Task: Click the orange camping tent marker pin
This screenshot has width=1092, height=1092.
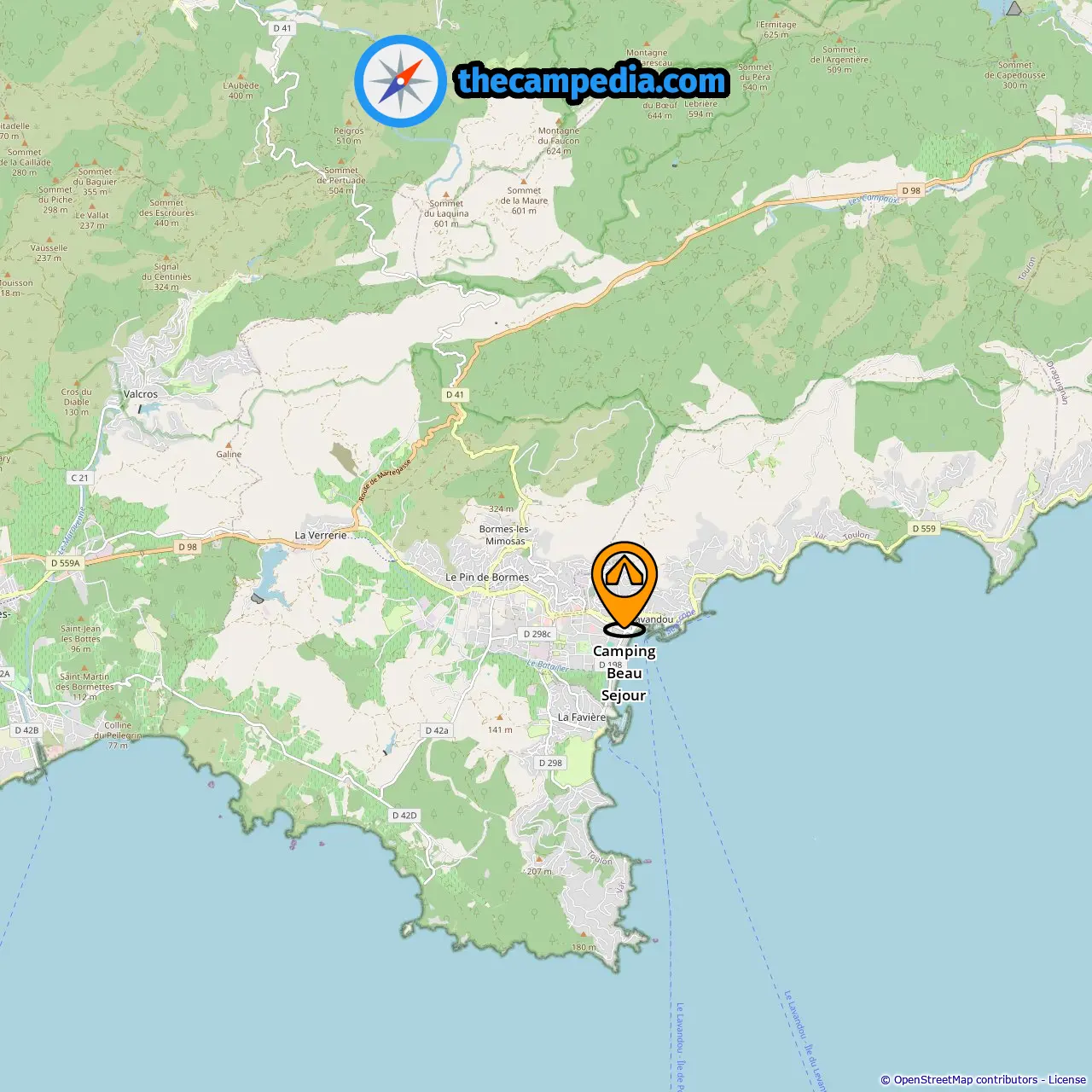Action: tap(624, 589)
